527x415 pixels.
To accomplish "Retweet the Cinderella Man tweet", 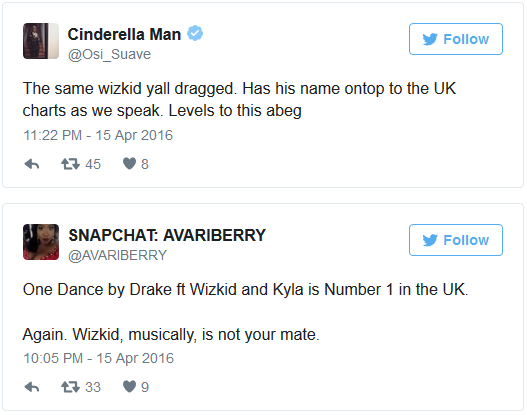I will [x=70, y=164].
